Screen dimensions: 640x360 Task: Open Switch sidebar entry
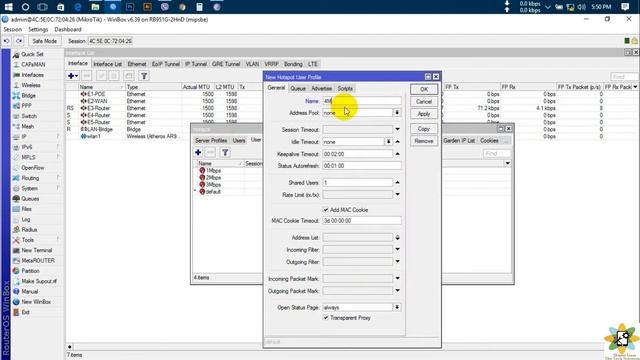point(28,116)
